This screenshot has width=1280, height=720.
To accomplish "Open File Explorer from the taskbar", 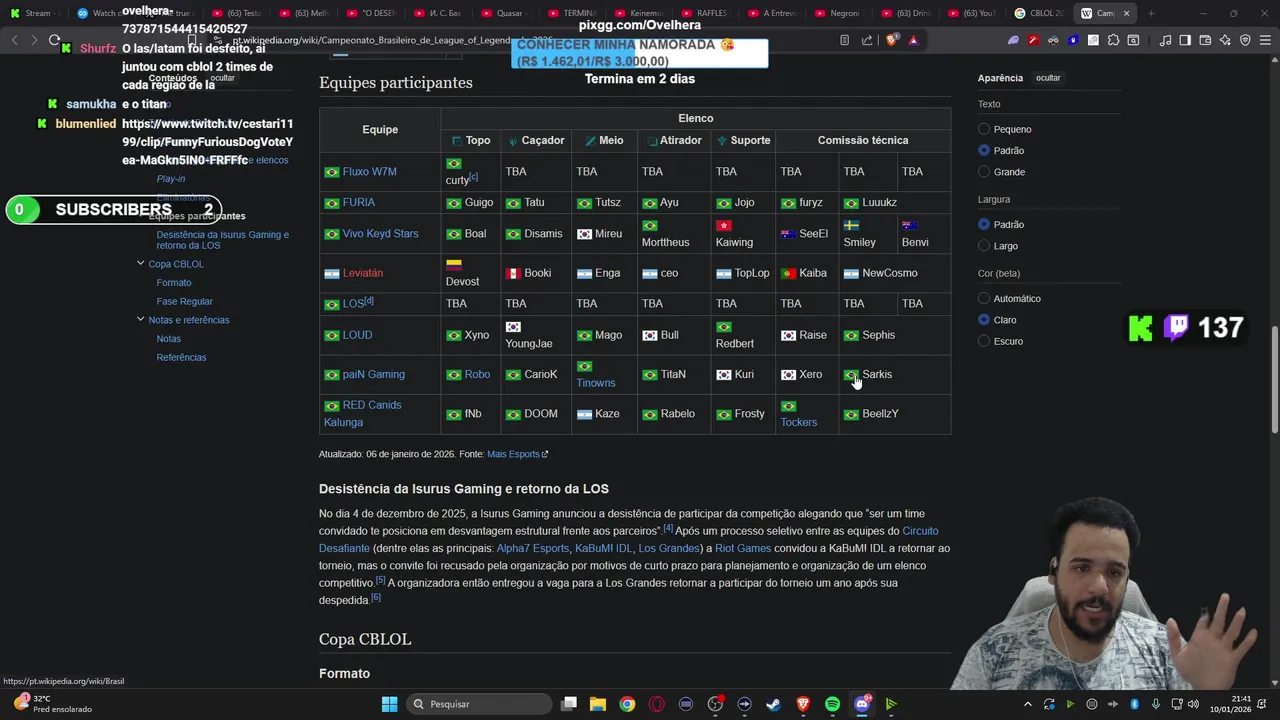I will pos(598,704).
